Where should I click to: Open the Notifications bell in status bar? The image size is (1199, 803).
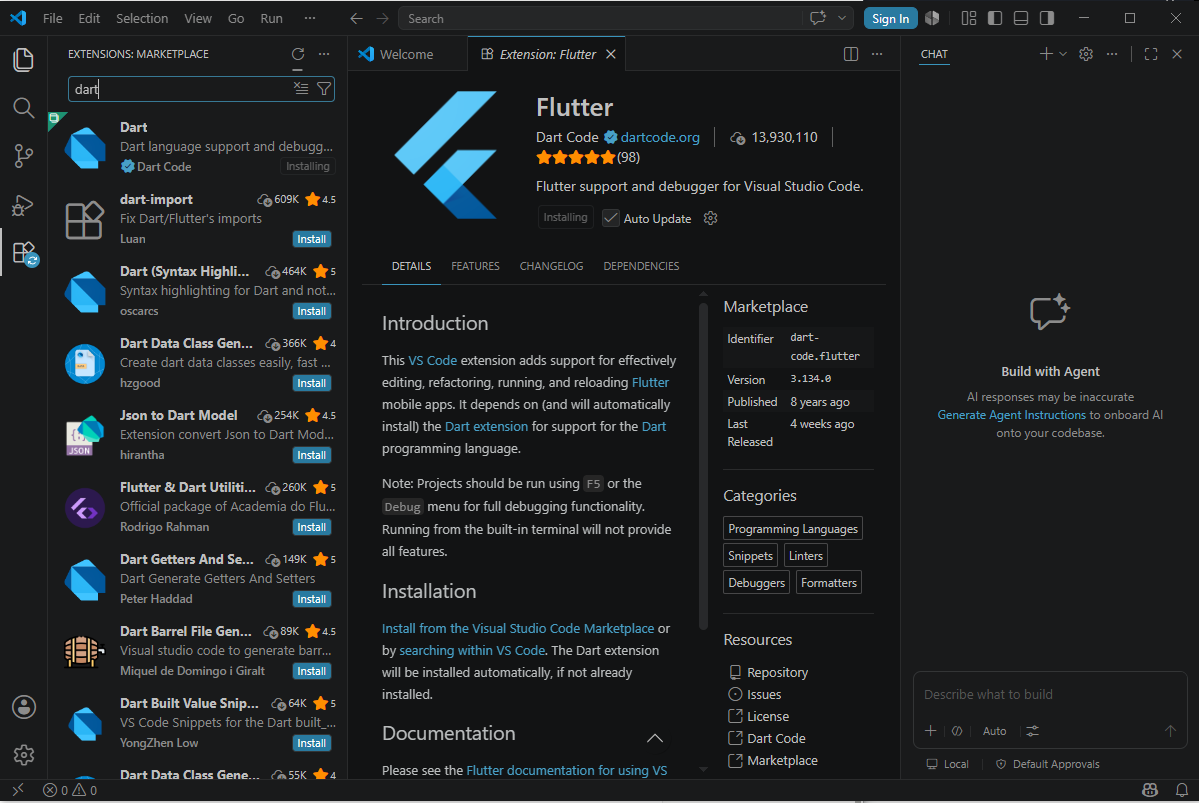pyautogui.click(x=1182, y=790)
